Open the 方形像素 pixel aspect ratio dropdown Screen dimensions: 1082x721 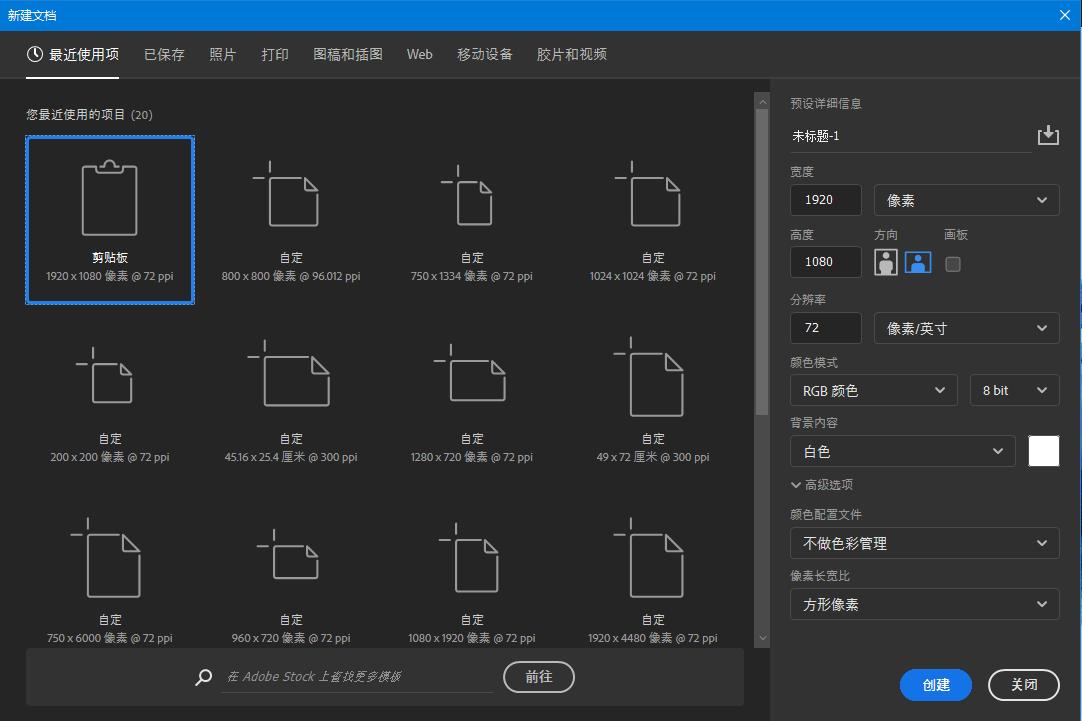point(924,604)
